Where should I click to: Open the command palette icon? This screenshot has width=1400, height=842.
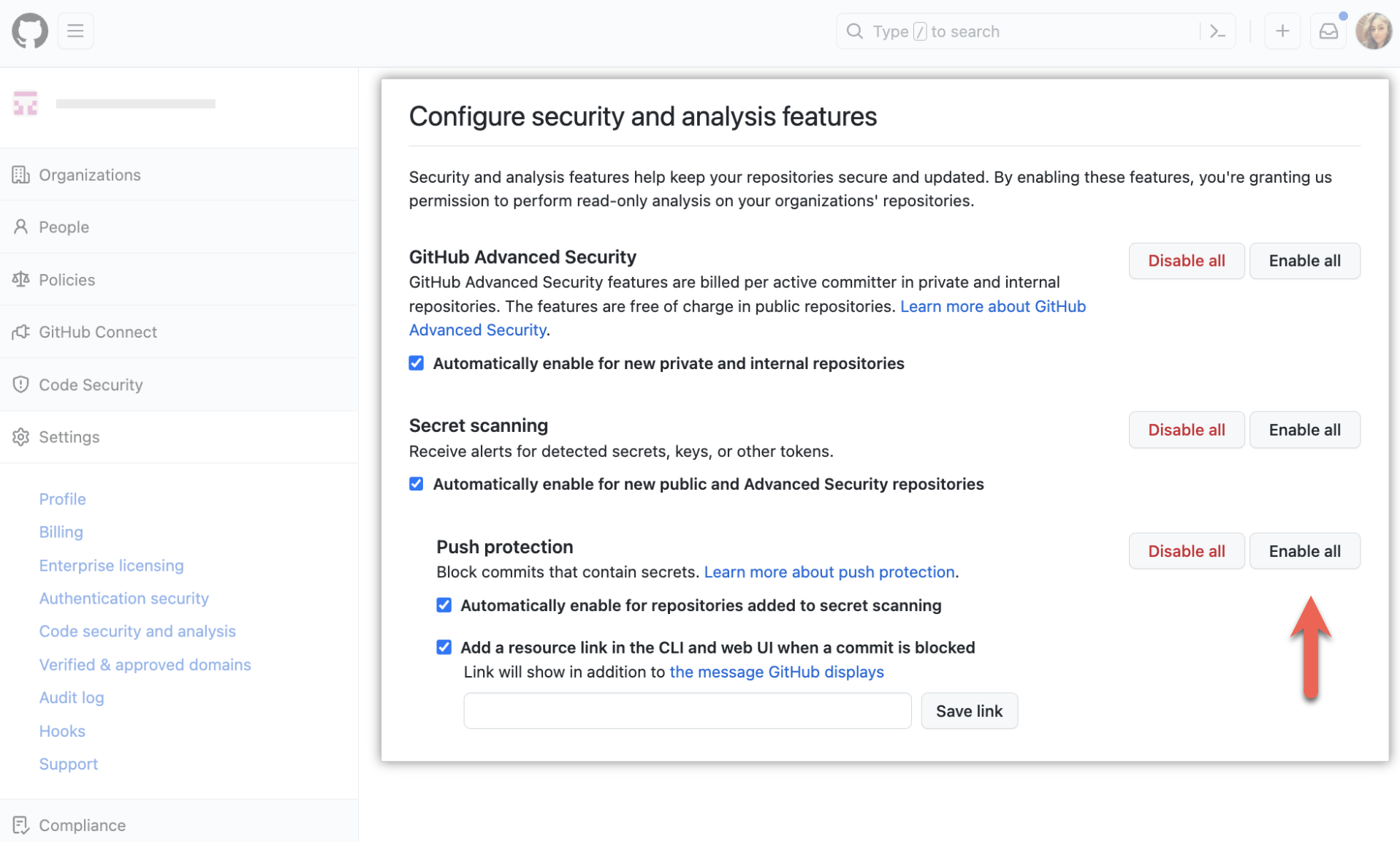click(1217, 31)
